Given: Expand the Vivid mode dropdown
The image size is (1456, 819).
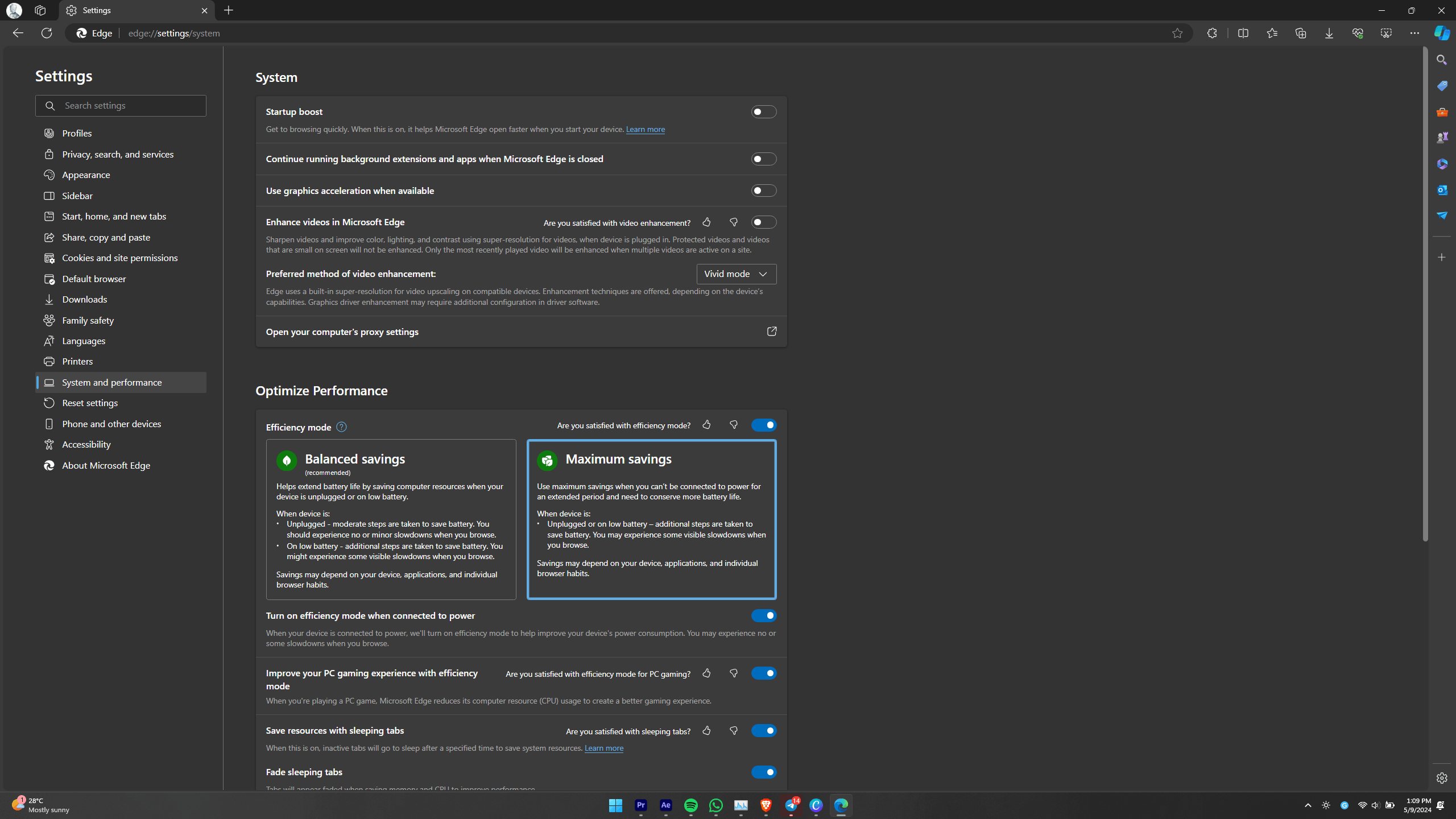Looking at the screenshot, I should point(736,274).
